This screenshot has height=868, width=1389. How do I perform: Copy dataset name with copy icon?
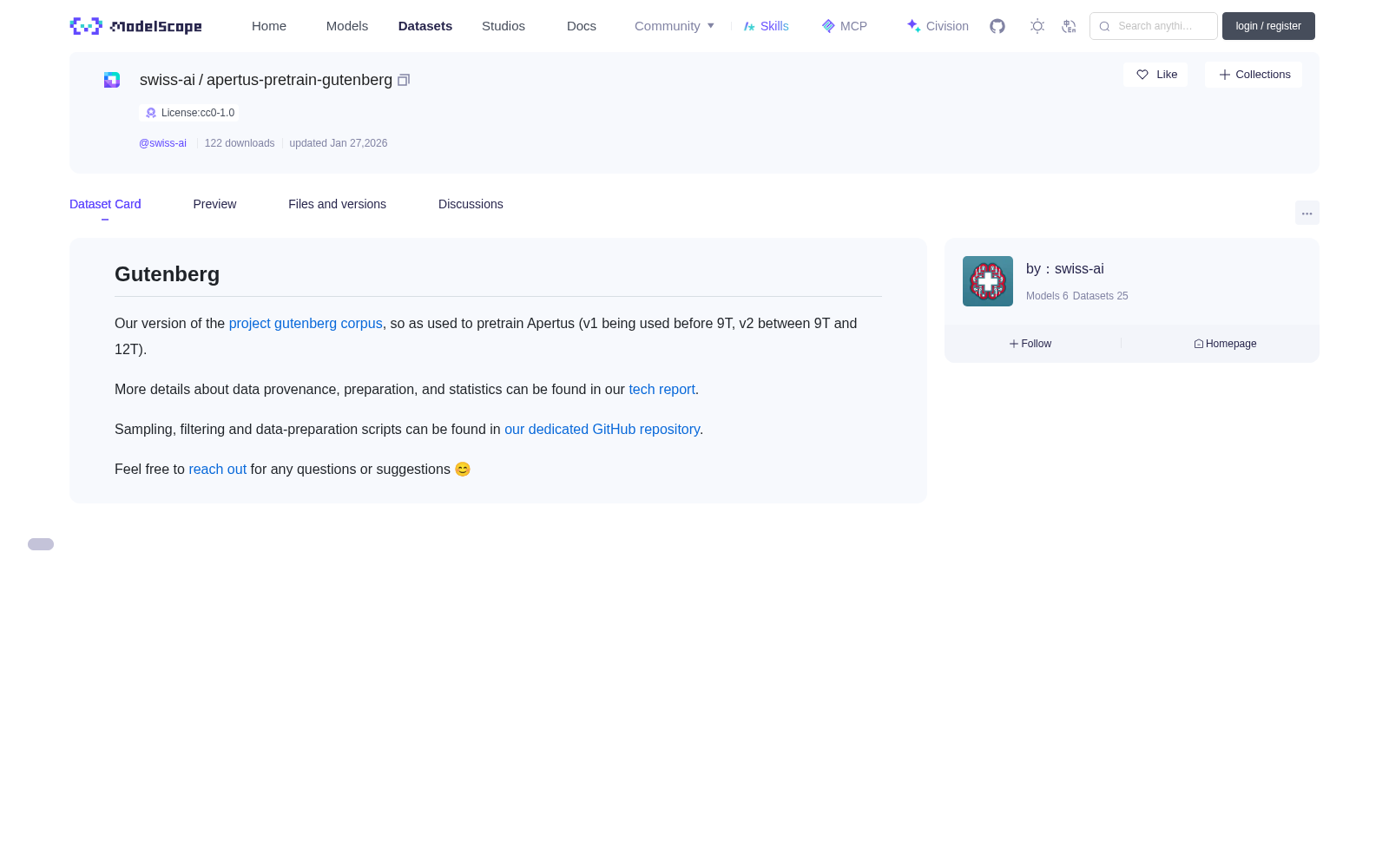pyautogui.click(x=404, y=80)
